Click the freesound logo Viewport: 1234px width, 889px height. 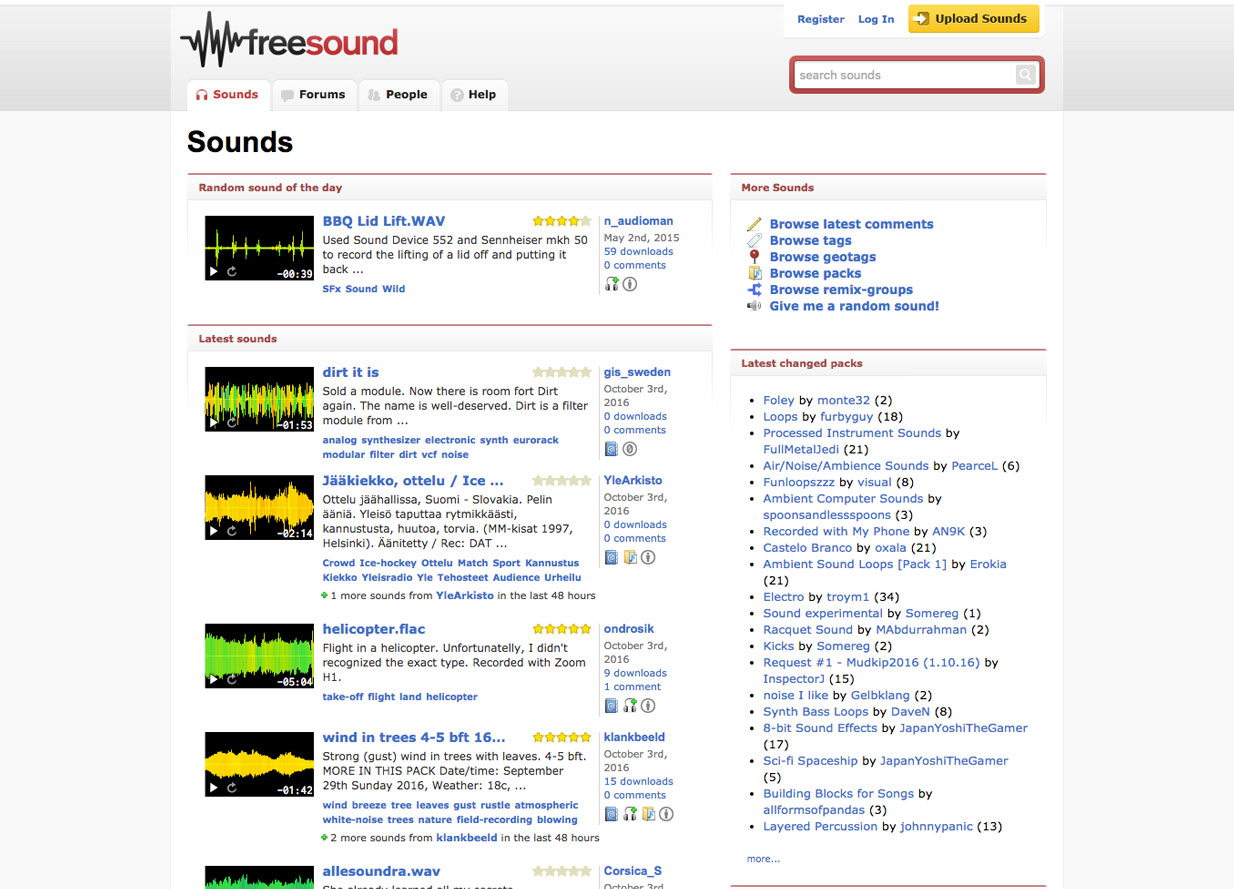pyautogui.click(x=289, y=42)
